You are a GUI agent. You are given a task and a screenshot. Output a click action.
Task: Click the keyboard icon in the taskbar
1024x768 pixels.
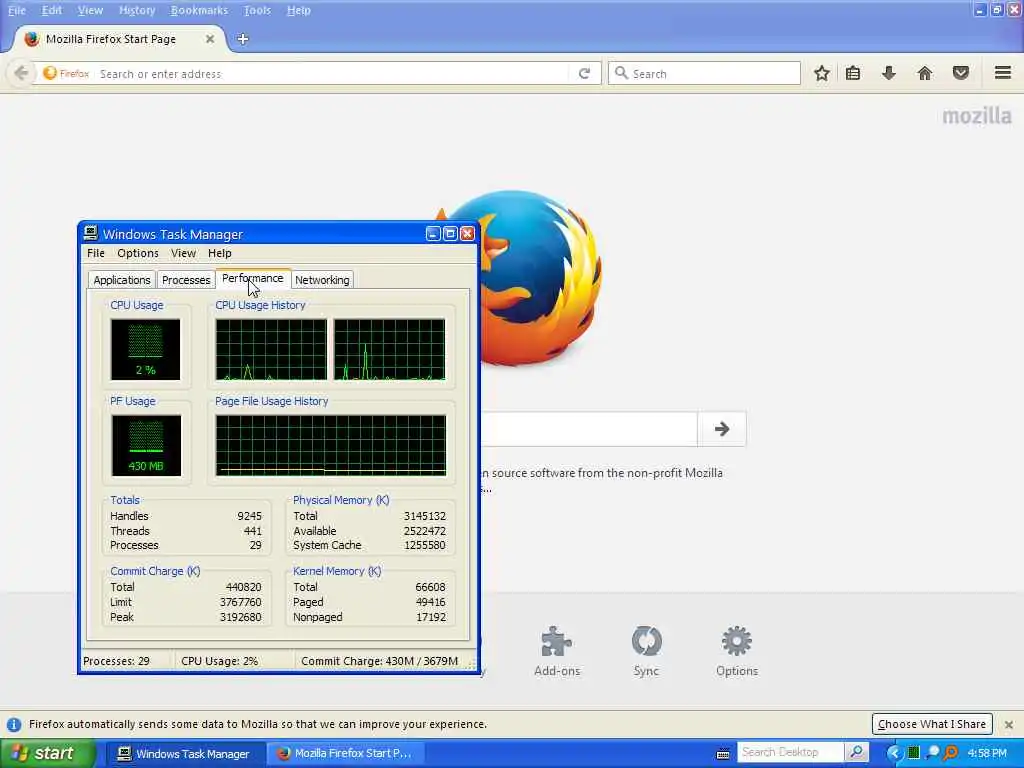coord(722,754)
